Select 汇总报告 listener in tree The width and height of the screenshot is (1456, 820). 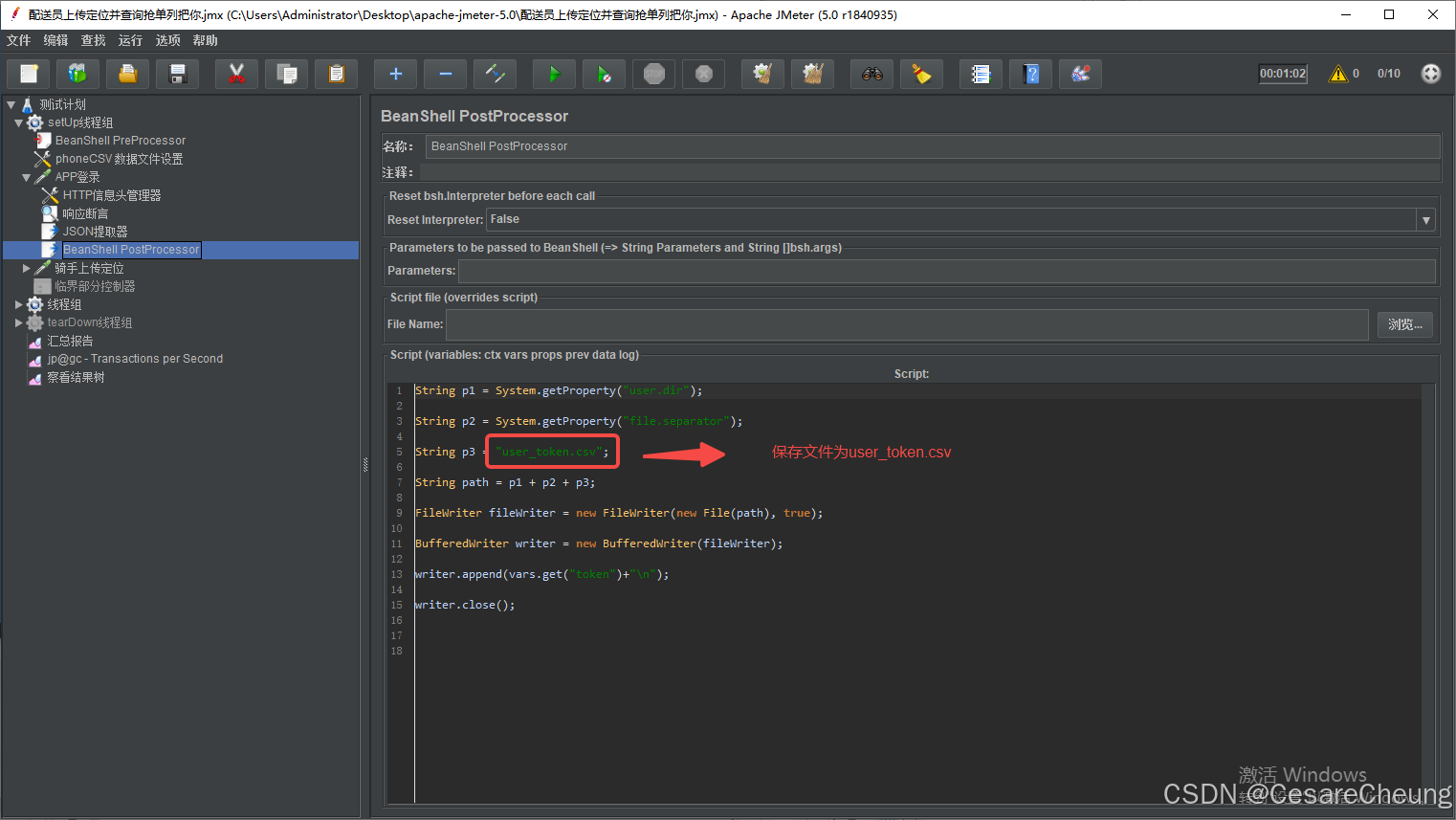pos(70,341)
